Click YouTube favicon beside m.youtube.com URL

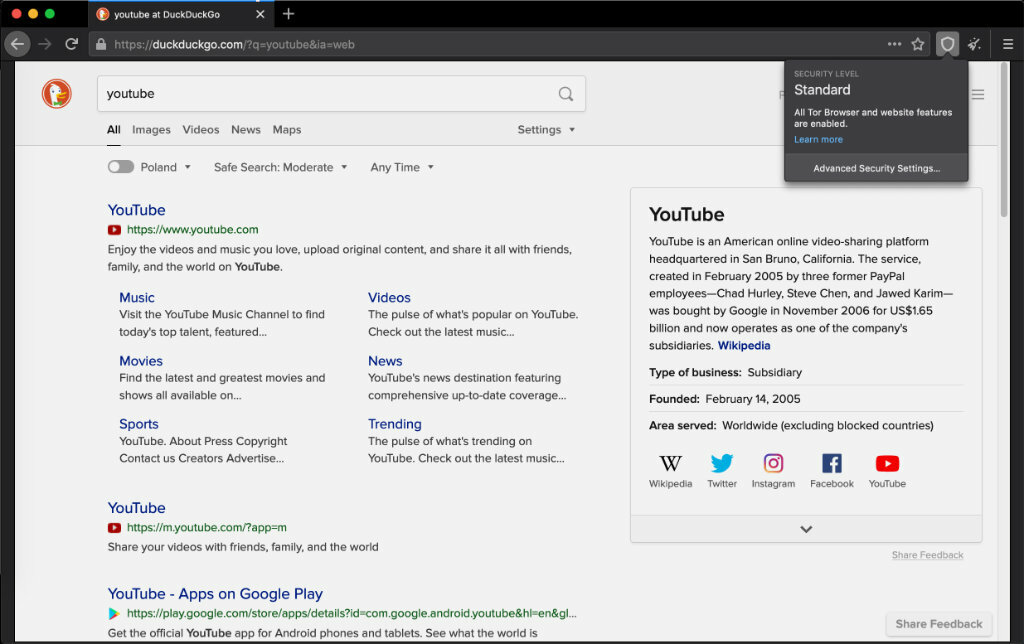[x=114, y=528]
